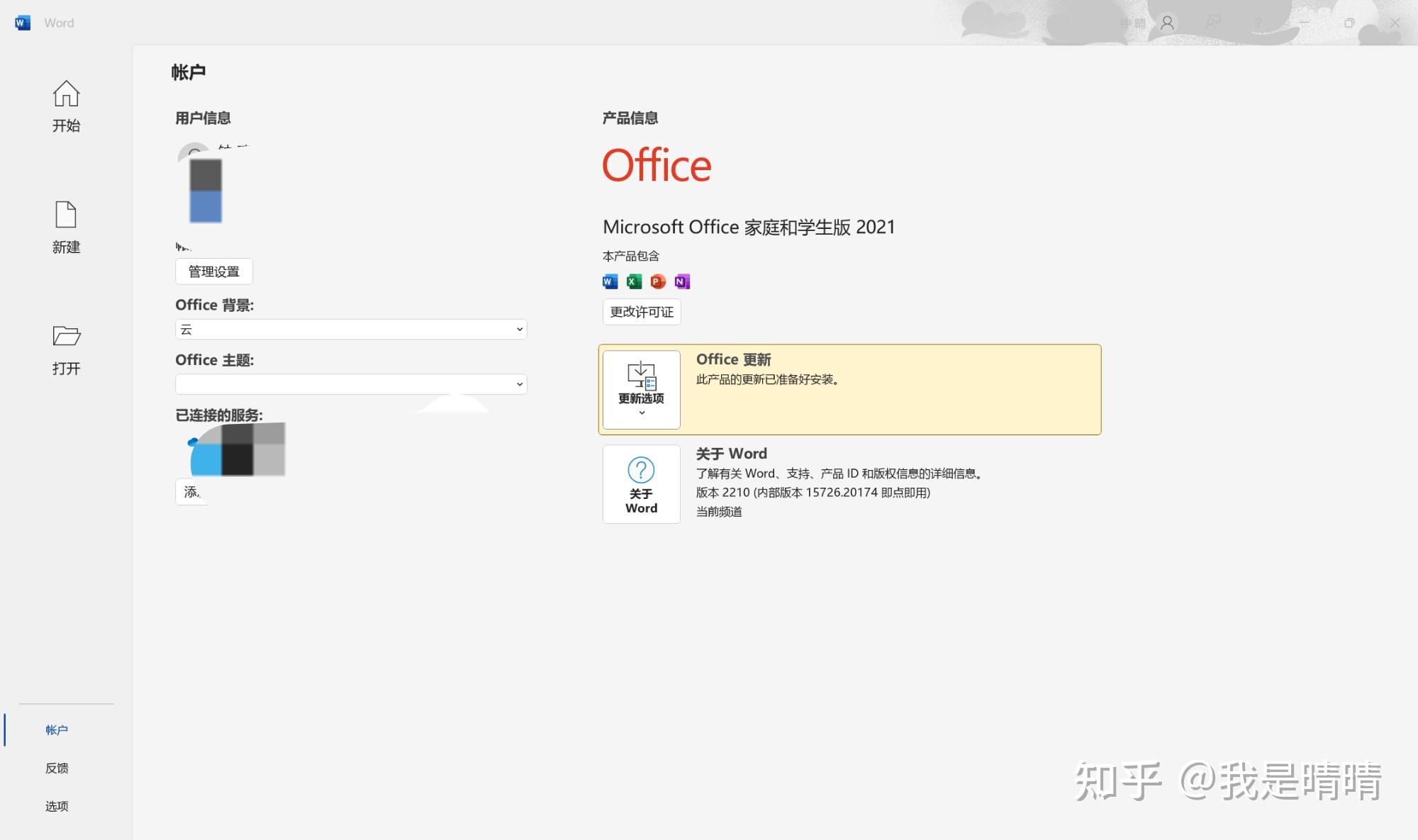Click 此产品的更新已准备好安装 message
Image resolution: width=1418 pixels, height=840 pixels.
click(768, 380)
